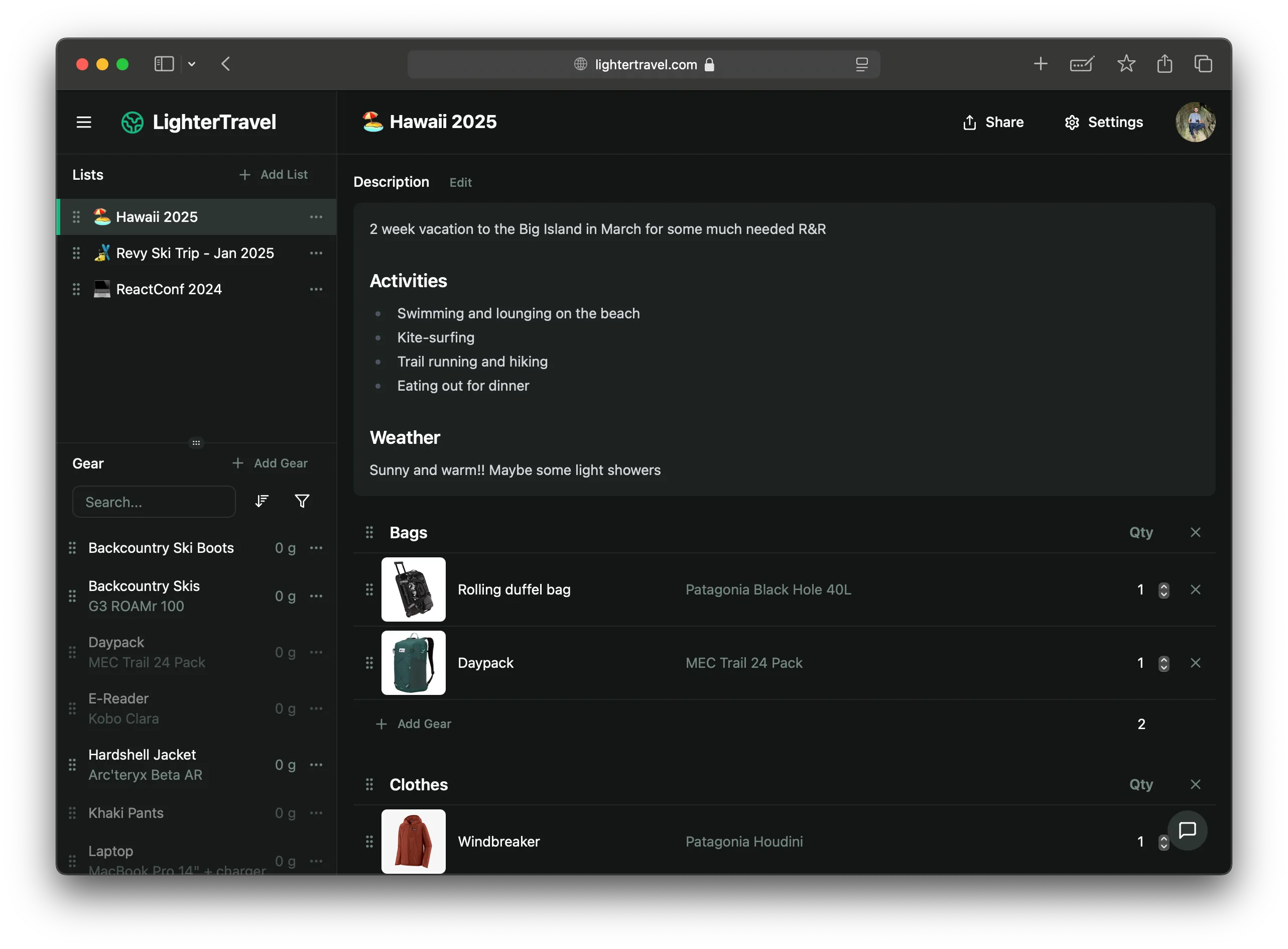Increase the Windbreaker quantity stepper
The image size is (1288, 949).
tap(1164, 838)
